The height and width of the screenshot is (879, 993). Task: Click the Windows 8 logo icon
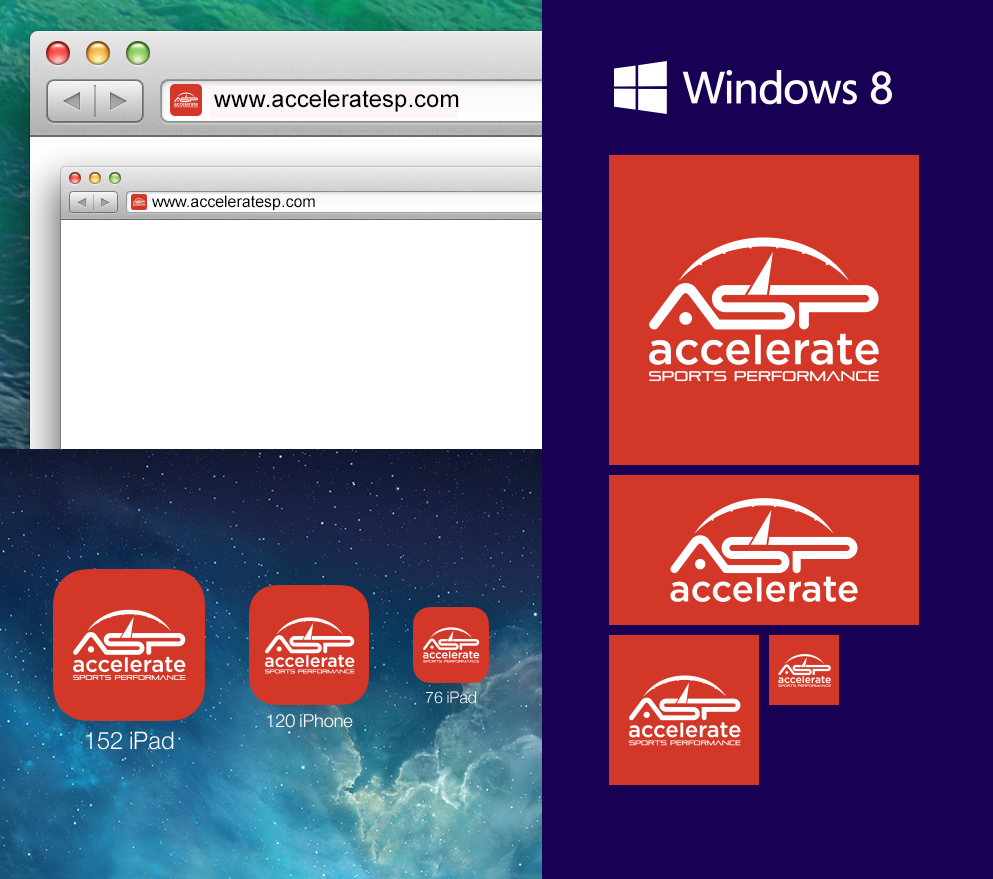pos(640,87)
